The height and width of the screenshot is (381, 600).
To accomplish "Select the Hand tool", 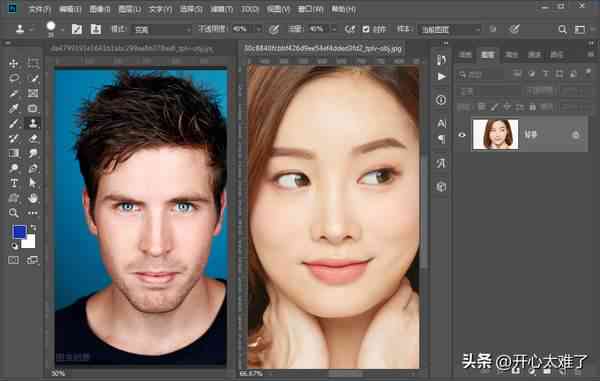I will point(33,198).
